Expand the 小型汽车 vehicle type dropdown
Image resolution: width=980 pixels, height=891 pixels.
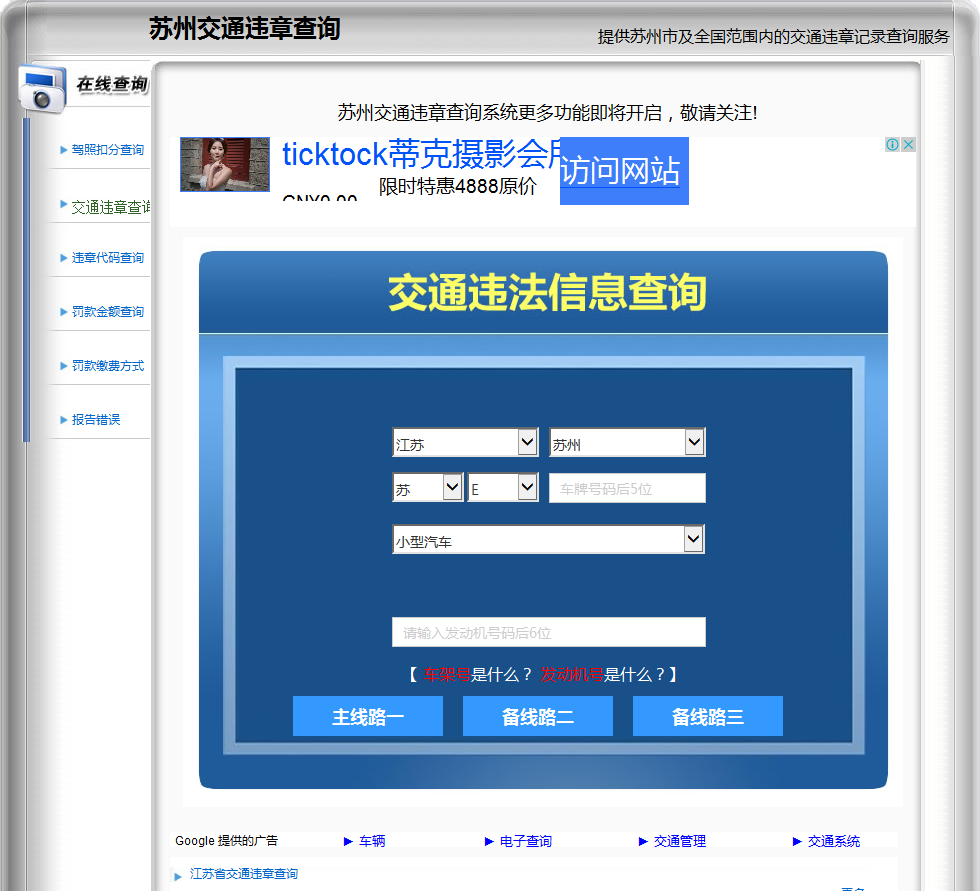[x=548, y=539]
